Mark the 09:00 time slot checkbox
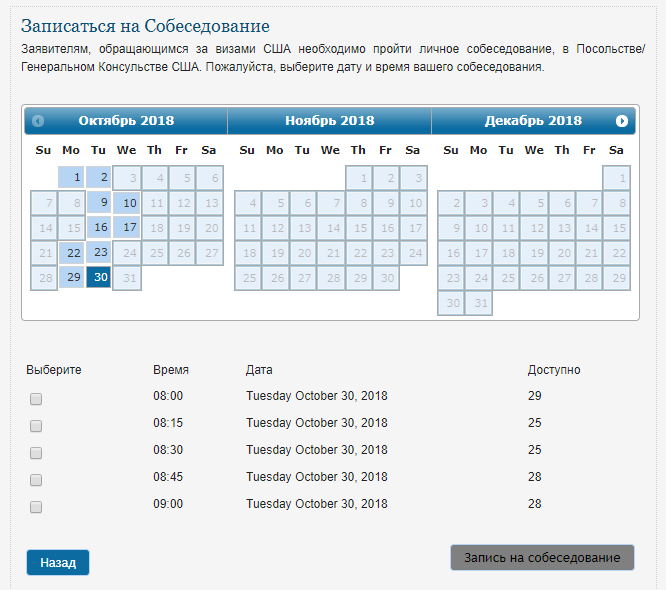 tap(36, 507)
